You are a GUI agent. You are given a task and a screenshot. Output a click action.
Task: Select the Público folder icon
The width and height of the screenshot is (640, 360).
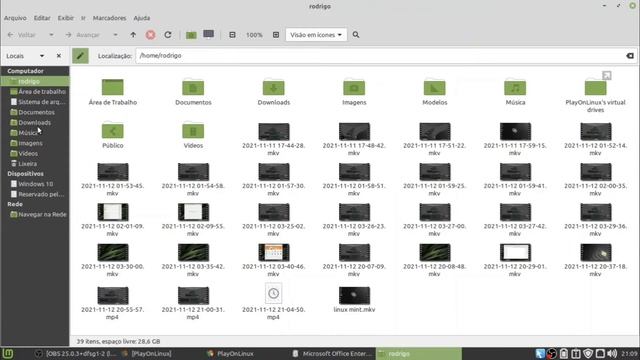click(113, 130)
